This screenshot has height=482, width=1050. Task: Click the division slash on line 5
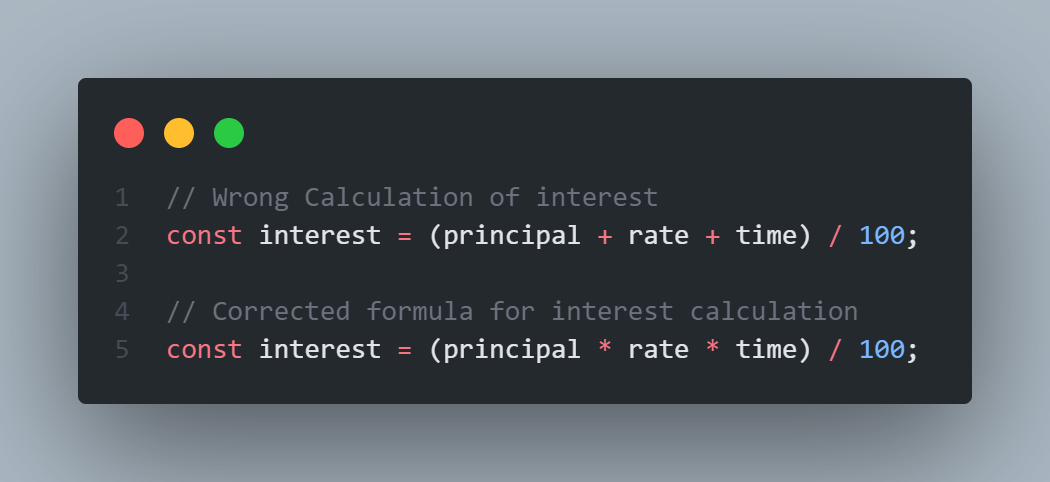tap(835, 349)
